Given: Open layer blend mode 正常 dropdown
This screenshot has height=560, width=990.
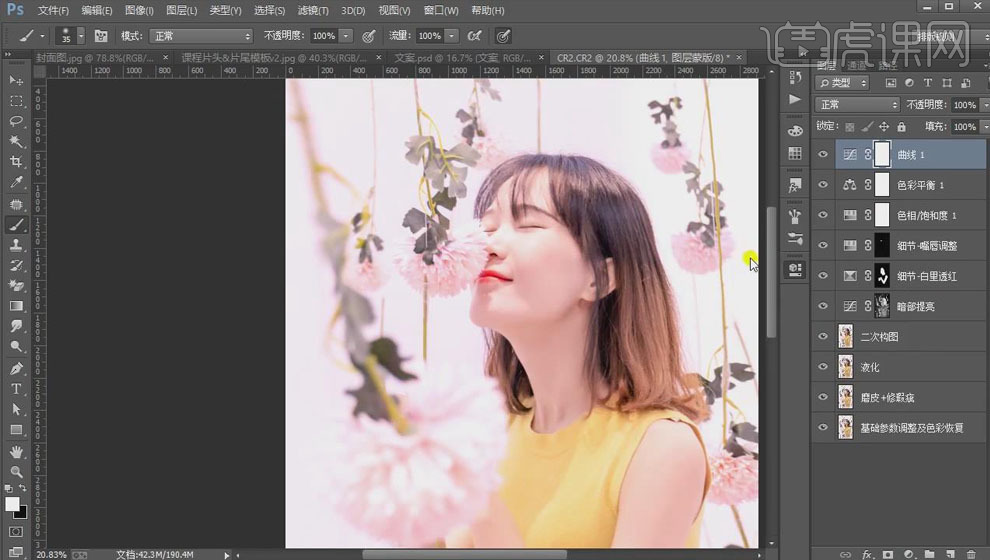Looking at the screenshot, I should 857,104.
